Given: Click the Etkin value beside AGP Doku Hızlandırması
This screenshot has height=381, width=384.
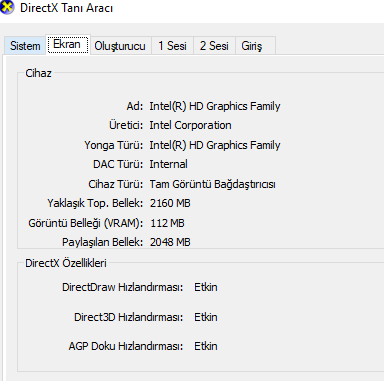Looking at the screenshot, I should coord(206,346).
